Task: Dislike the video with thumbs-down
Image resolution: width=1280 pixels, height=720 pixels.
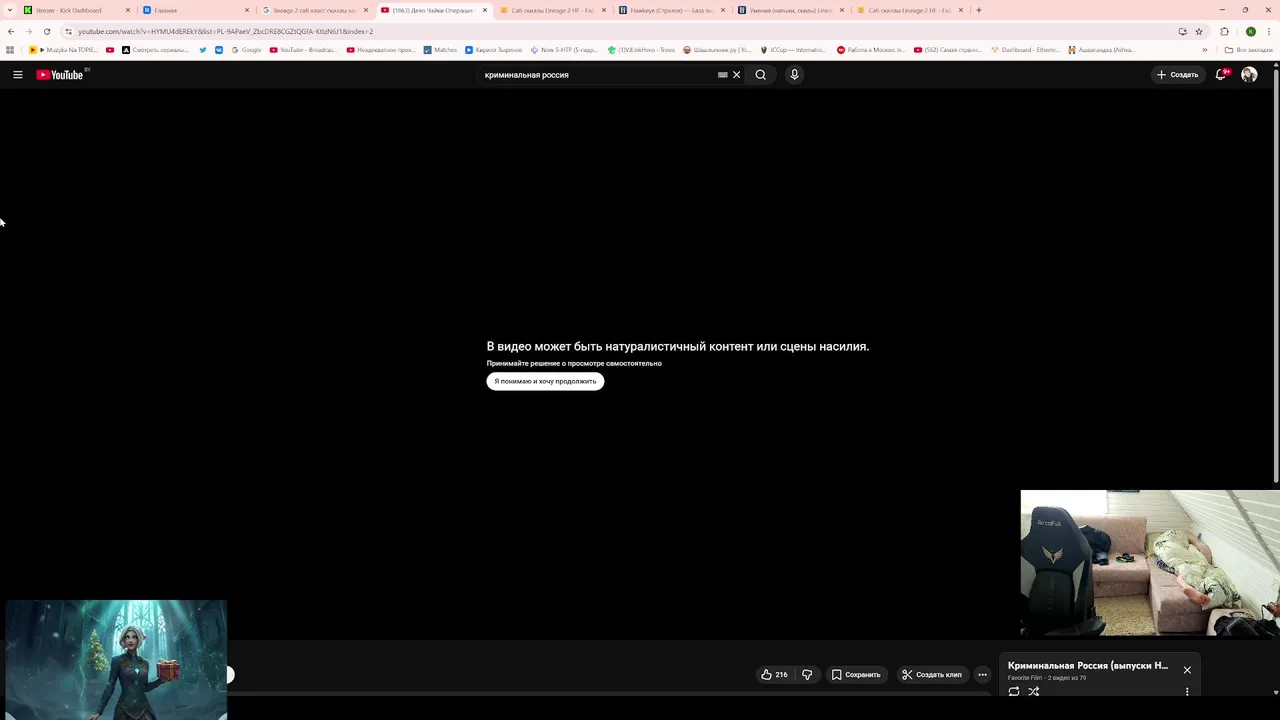Action: pos(807,675)
